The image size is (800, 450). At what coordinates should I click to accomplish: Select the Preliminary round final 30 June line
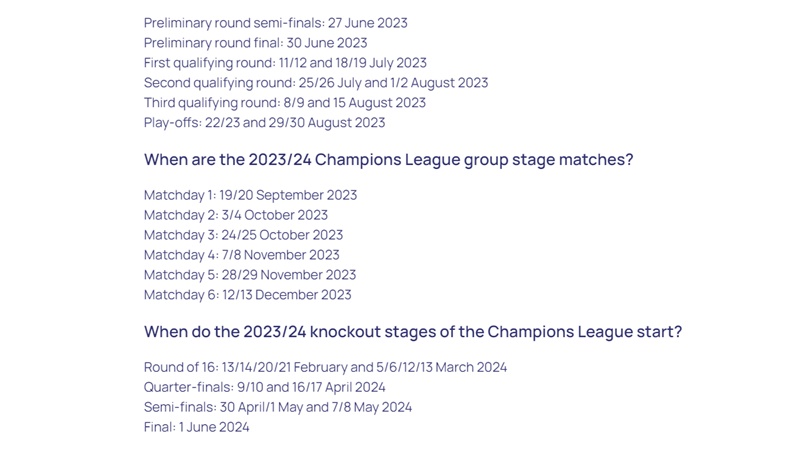(255, 43)
